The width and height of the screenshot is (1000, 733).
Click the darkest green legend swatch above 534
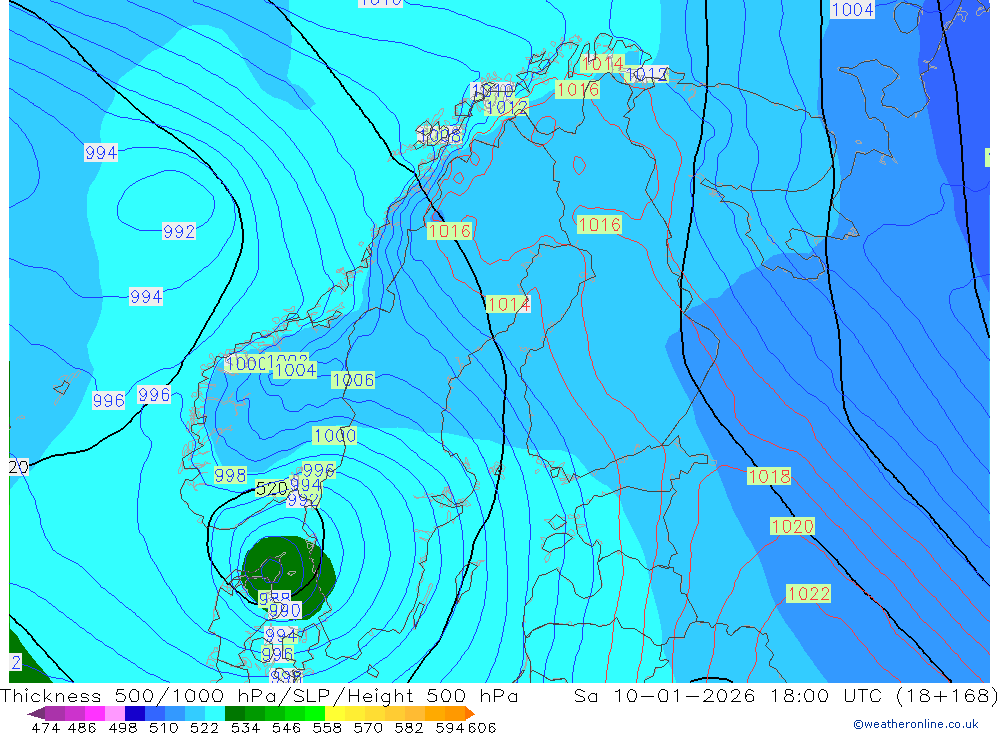[235, 713]
